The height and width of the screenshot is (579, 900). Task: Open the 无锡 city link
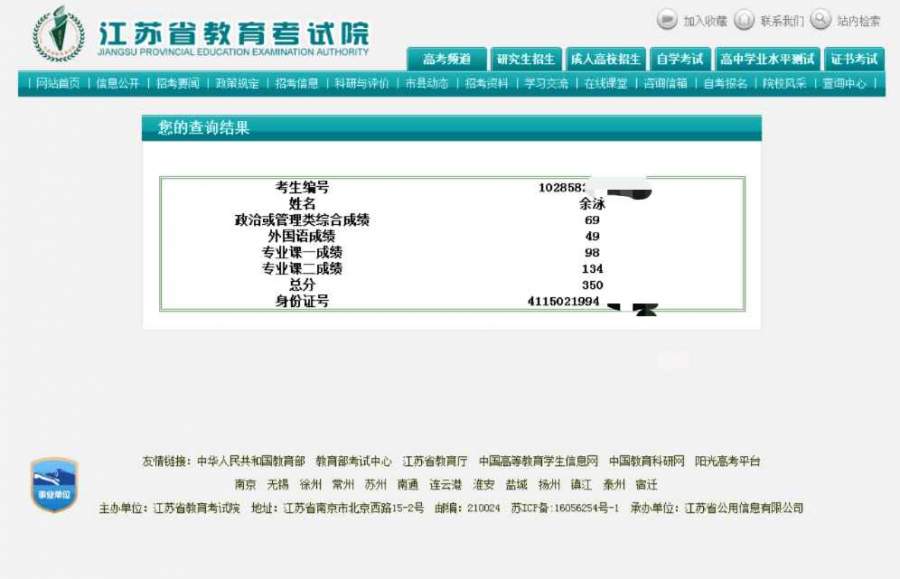278,484
